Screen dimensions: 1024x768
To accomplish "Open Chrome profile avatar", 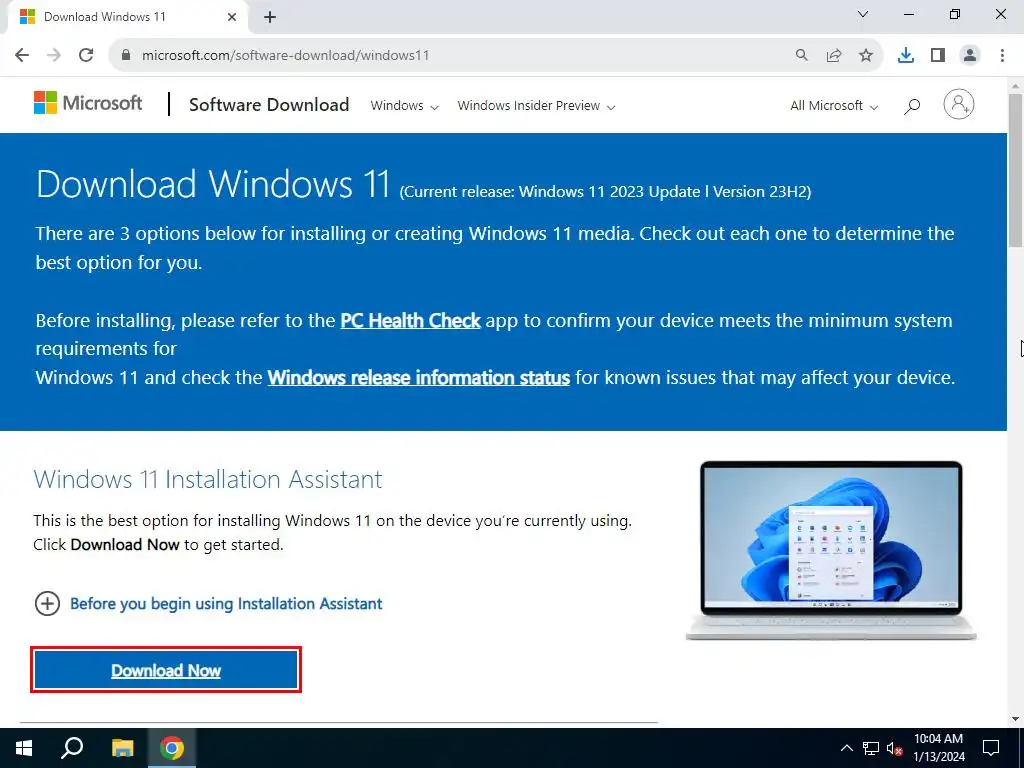I will pos(970,56).
